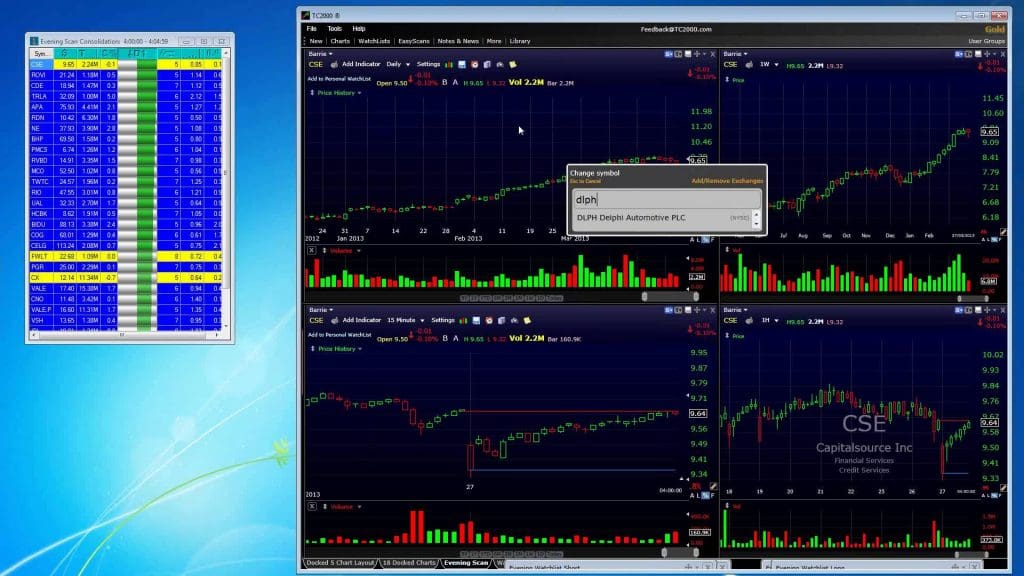The image size is (1024, 576).
Task: Click the CSE symbol label in the daily chart
Action: [315, 65]
